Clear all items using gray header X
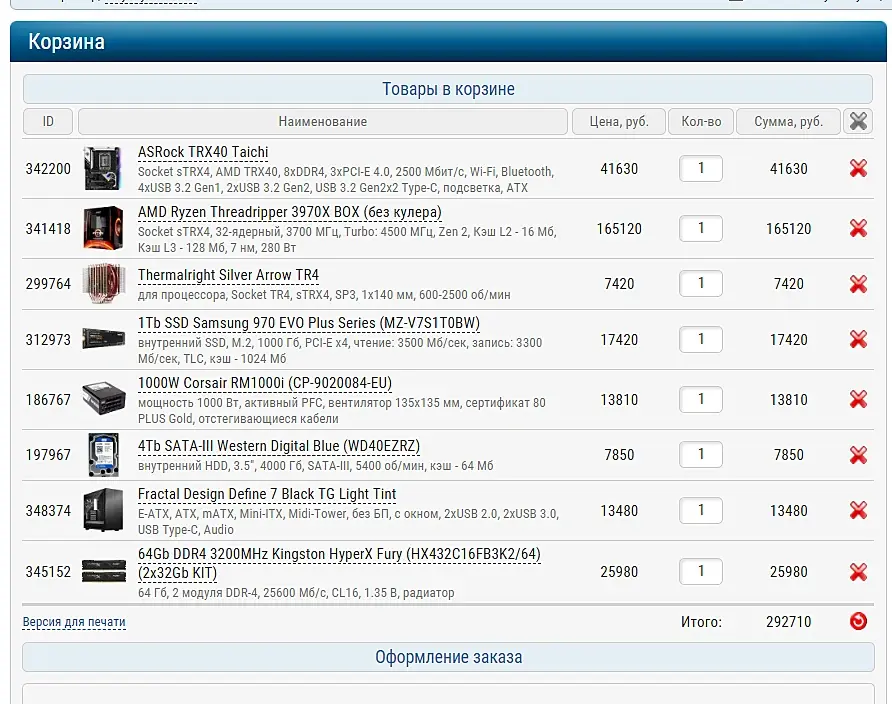 858,121
